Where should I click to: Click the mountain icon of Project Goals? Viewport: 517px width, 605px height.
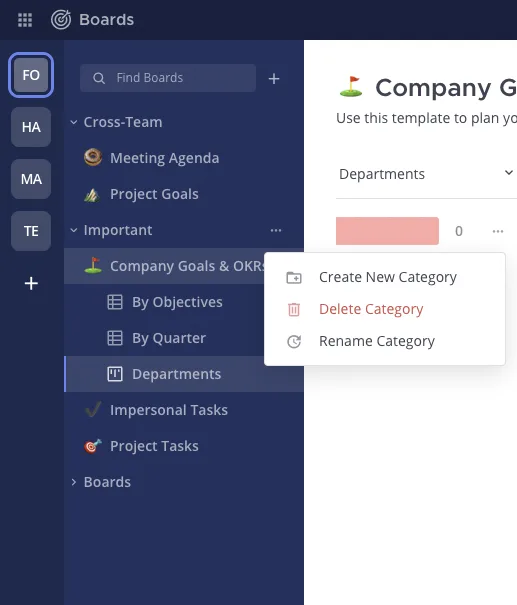point(93,194)
